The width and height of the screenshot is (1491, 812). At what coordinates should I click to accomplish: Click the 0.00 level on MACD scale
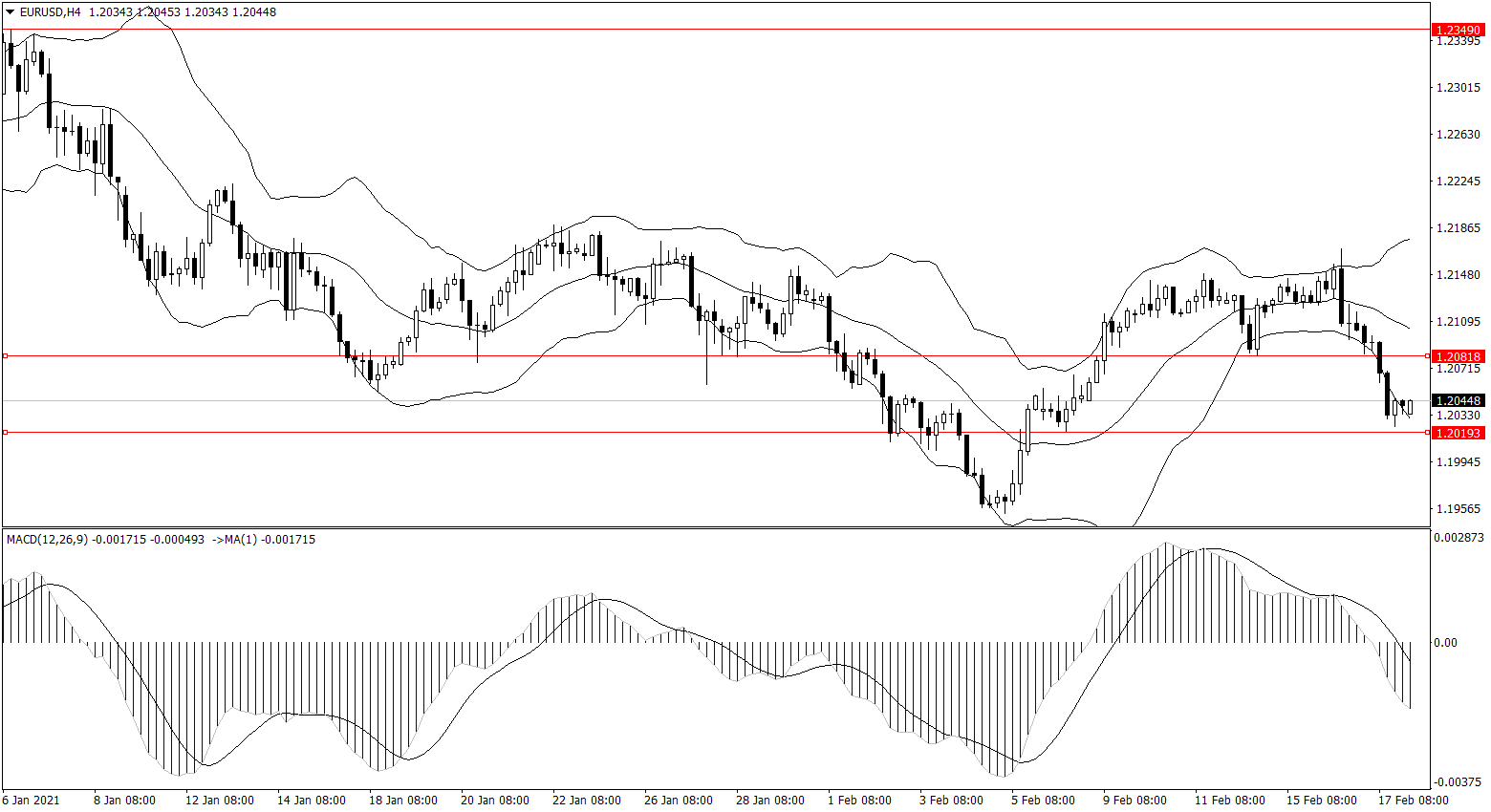[1445, 643]
